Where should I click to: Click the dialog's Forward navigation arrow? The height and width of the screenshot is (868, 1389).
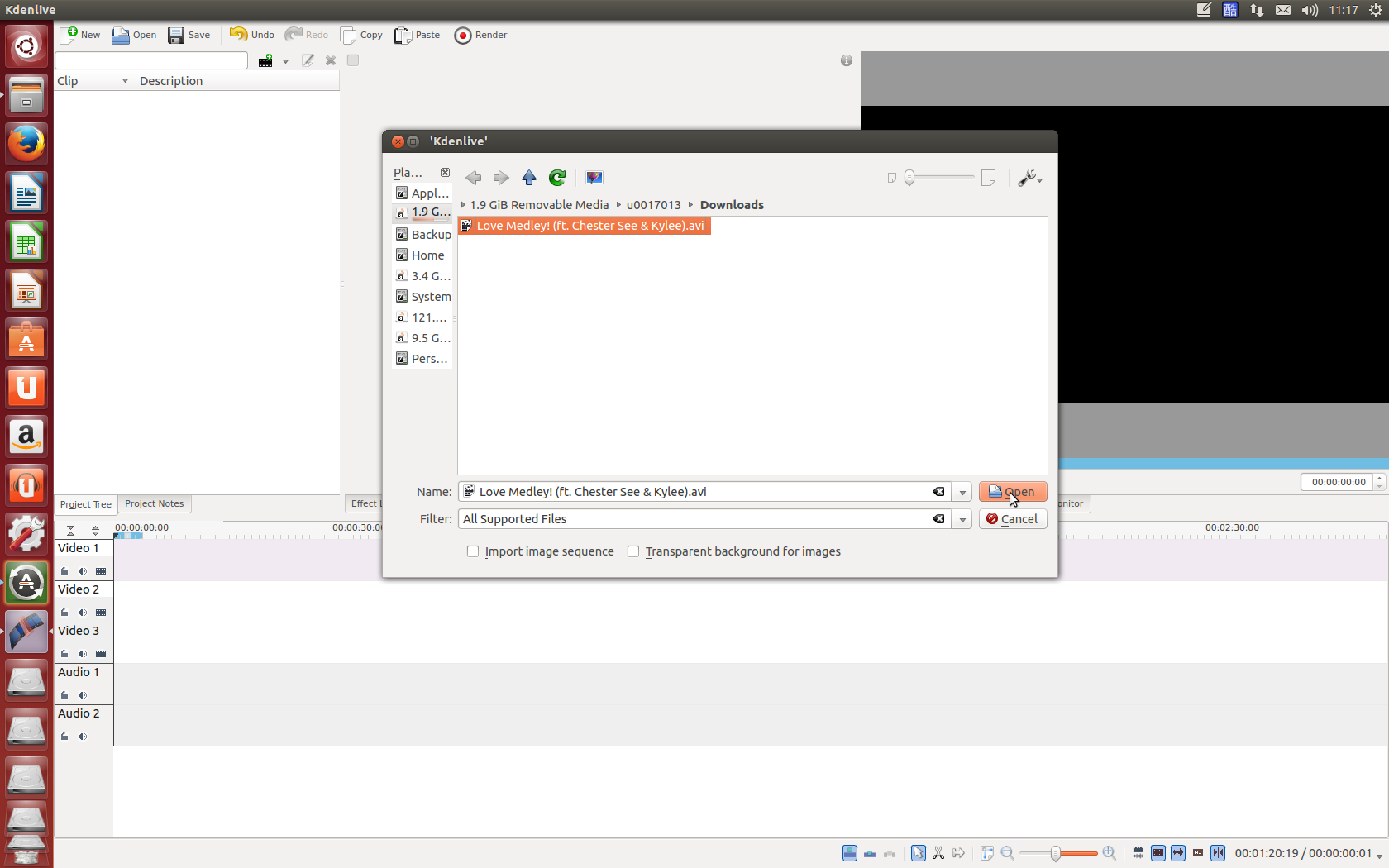click(x=501, y=178)
